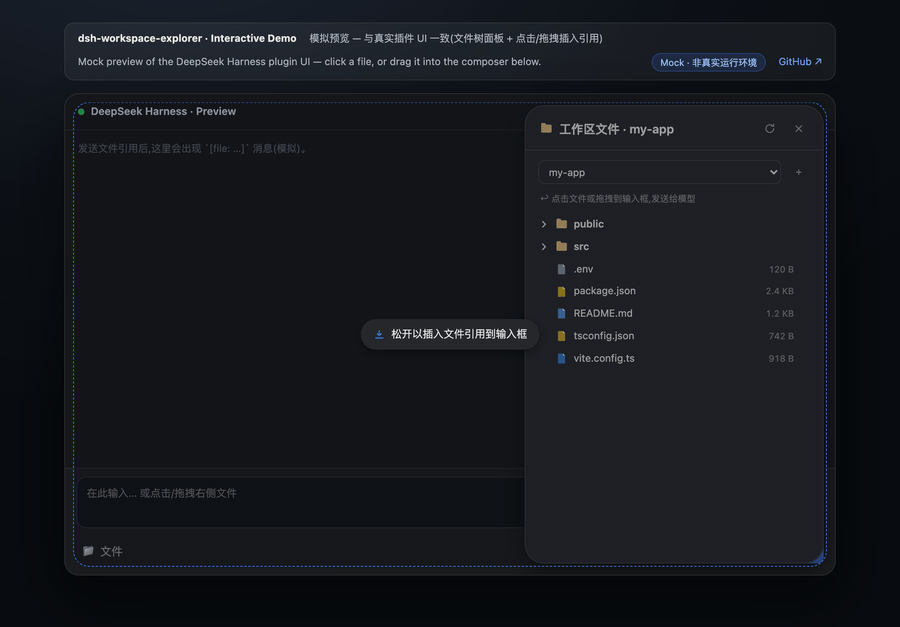Viewport: 900px width, 627px height.
Task: Focus the message composer input
Action: click(301, 502)
